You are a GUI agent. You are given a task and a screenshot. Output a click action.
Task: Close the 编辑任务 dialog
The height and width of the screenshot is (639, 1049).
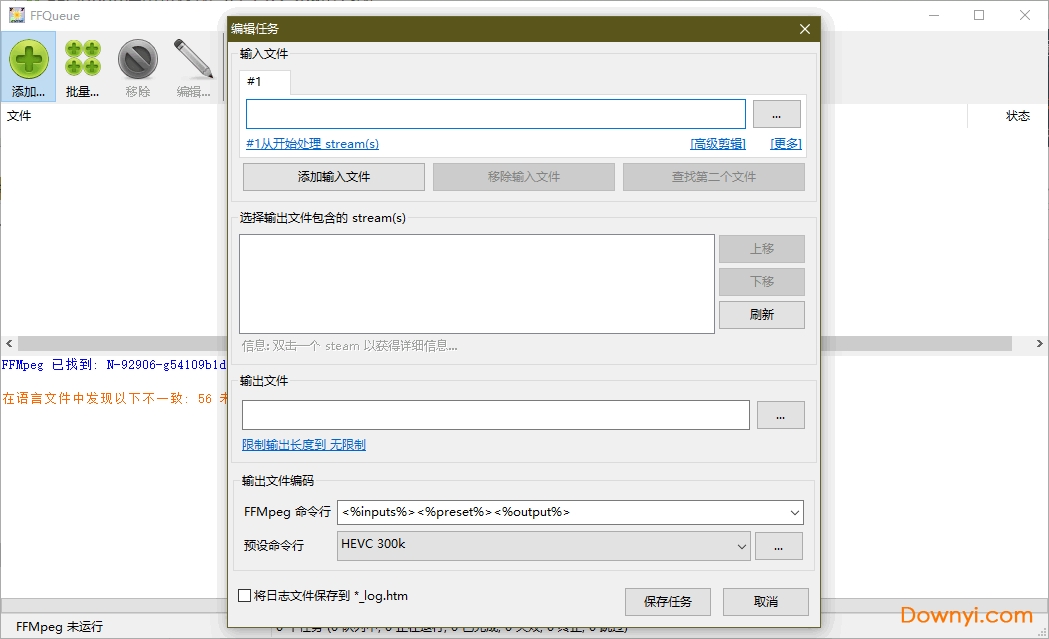[805, 29]
